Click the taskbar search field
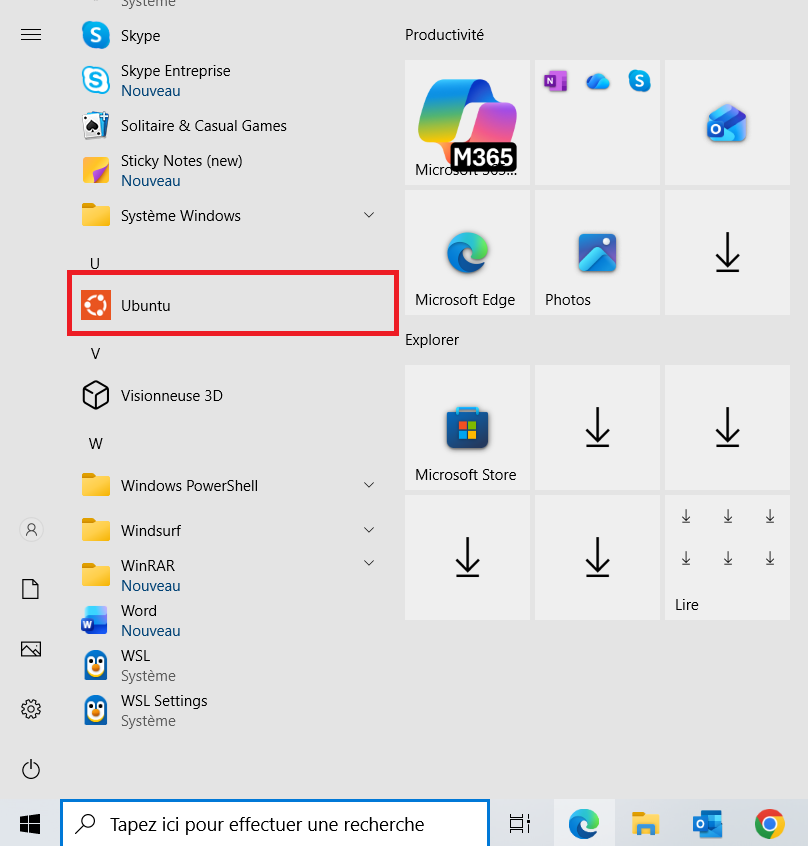Image resolution: width=808 pixels, height=846 pixels. click(x=274, y=823)
